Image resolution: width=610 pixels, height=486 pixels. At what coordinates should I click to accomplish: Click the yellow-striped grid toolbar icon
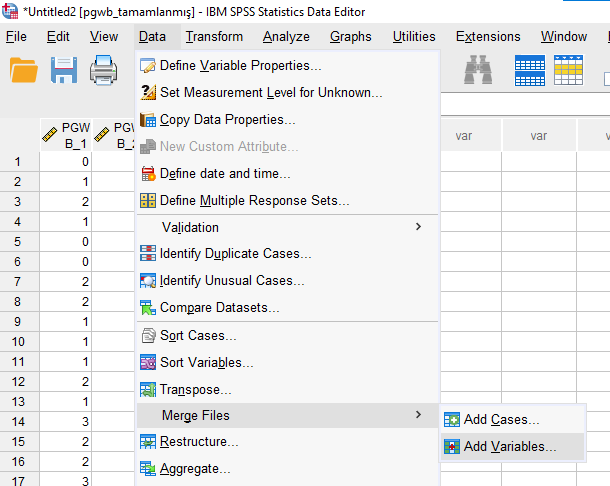[x=568, y=70]
